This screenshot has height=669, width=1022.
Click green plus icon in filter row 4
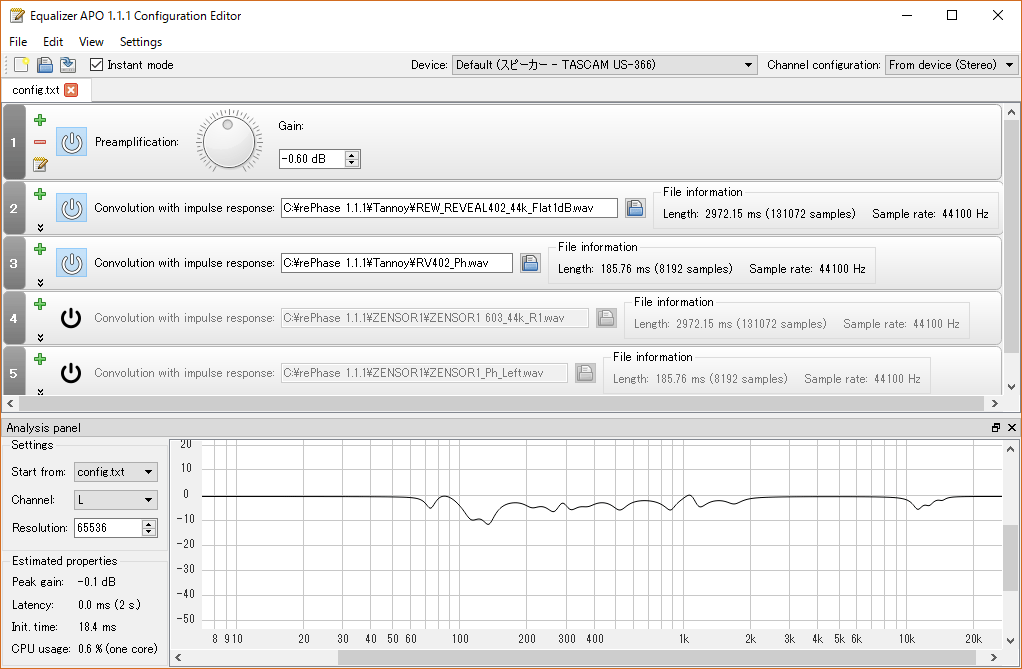pyautogui.click(x=40, y=304)
